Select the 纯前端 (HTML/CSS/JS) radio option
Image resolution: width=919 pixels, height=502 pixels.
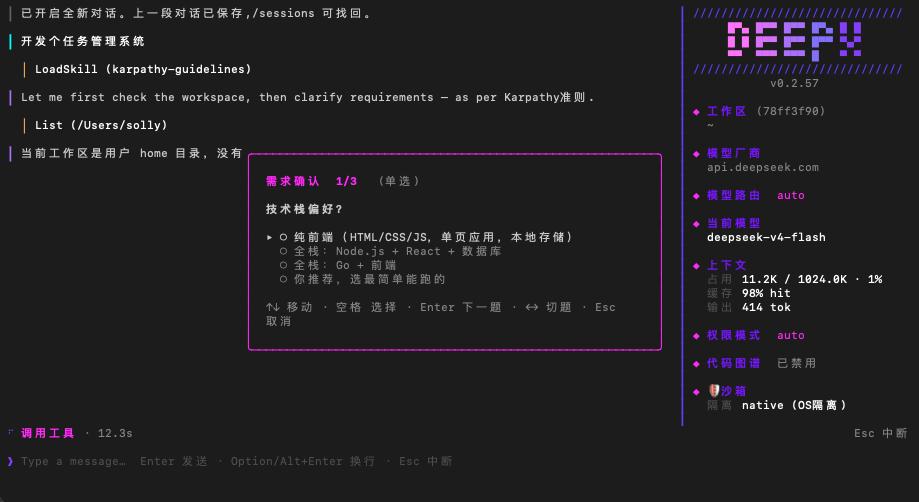tap(283, 237)
